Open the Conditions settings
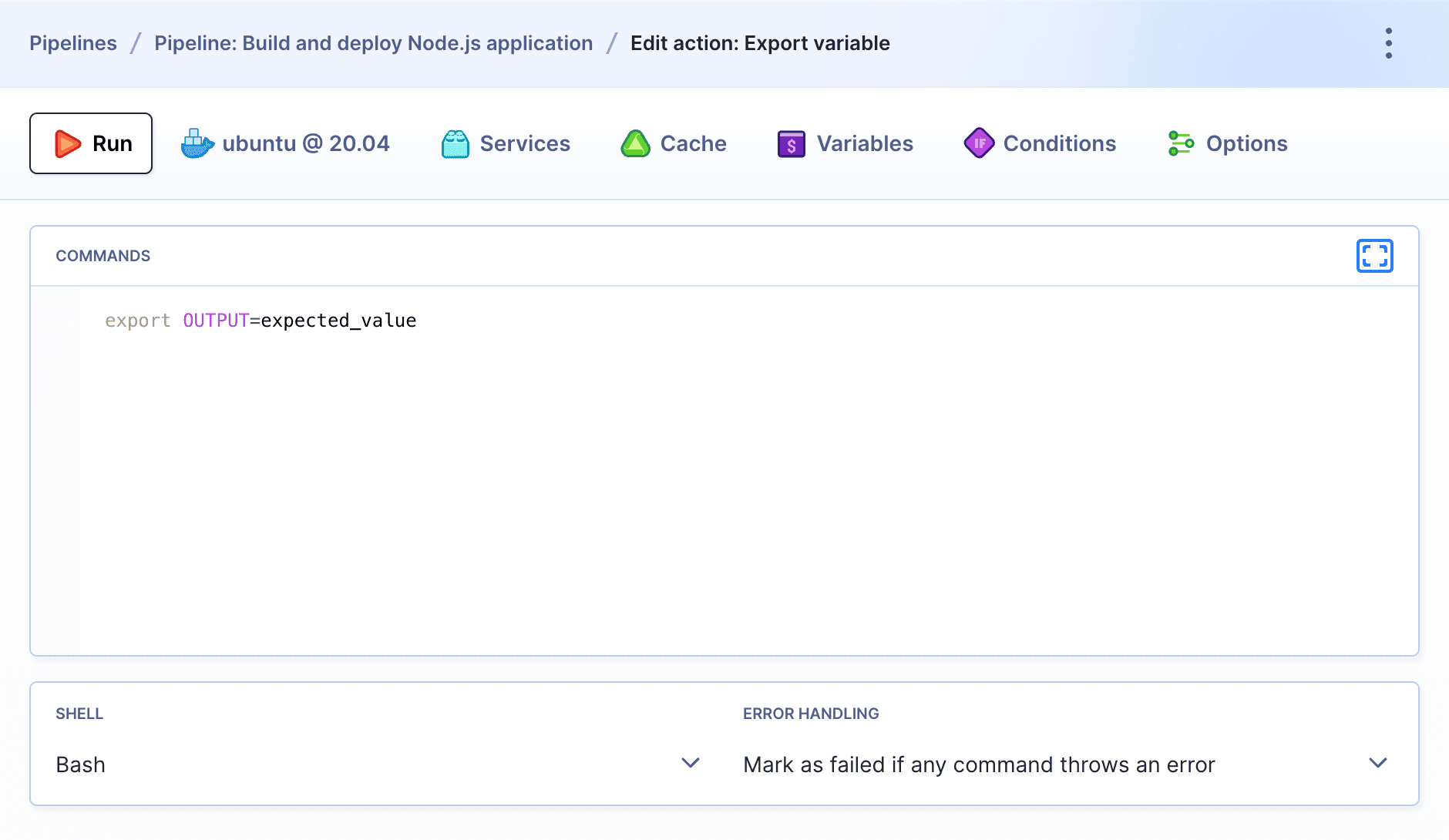The width and height of the screenshot is (1449, 840). 1041,143
